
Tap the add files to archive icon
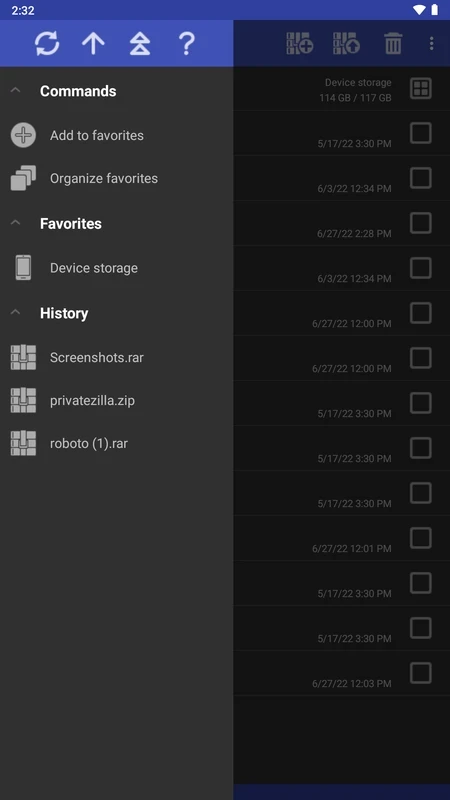click(299, 43)
